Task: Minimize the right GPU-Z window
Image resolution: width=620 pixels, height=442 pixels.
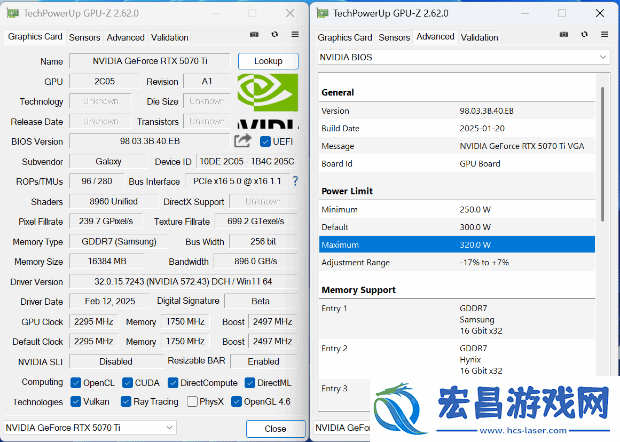Action: pyautogui.click(x=525, y=13)
